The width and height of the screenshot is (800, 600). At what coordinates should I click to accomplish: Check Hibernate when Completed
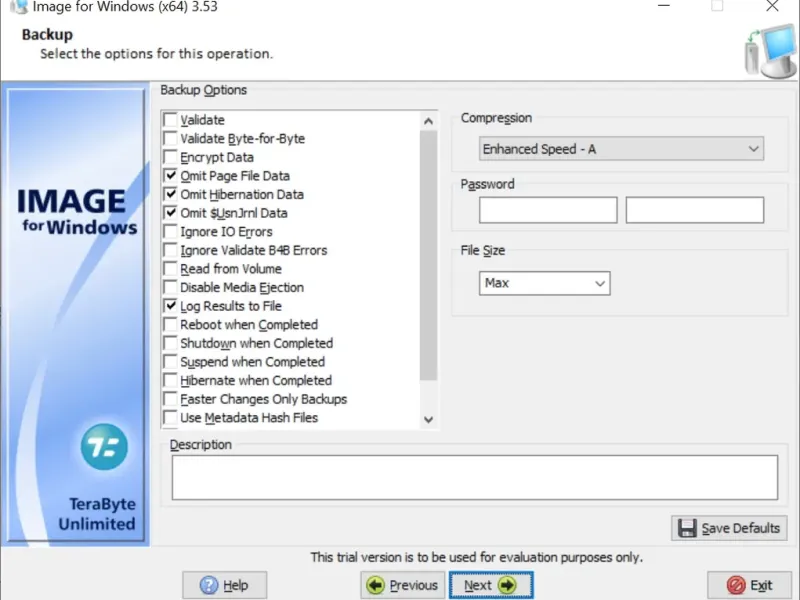pos(170,381)
